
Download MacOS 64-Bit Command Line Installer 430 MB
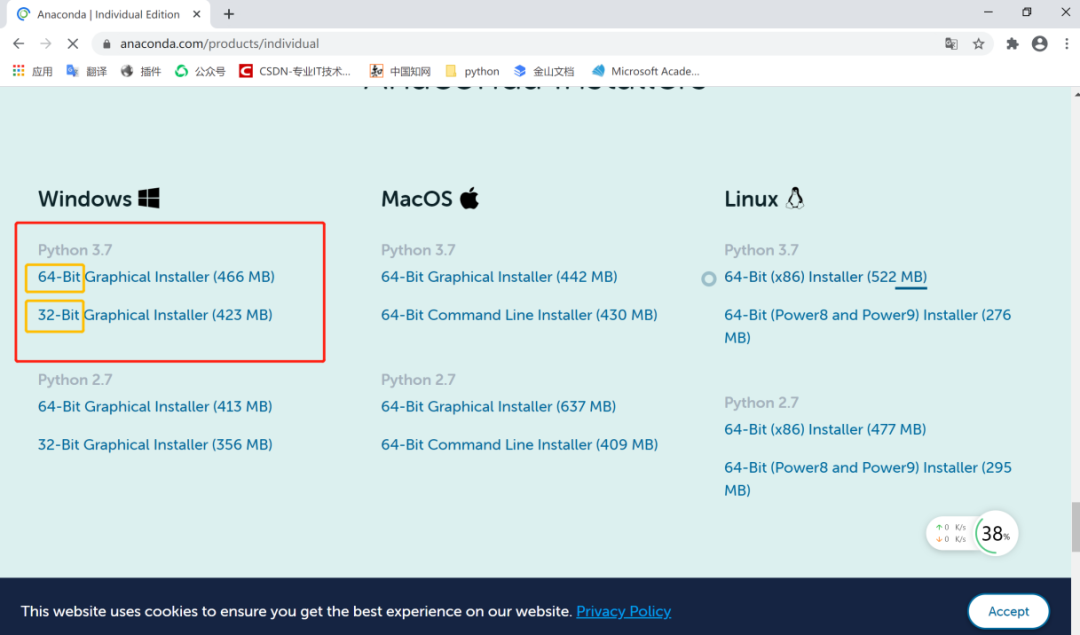[519, 315]
